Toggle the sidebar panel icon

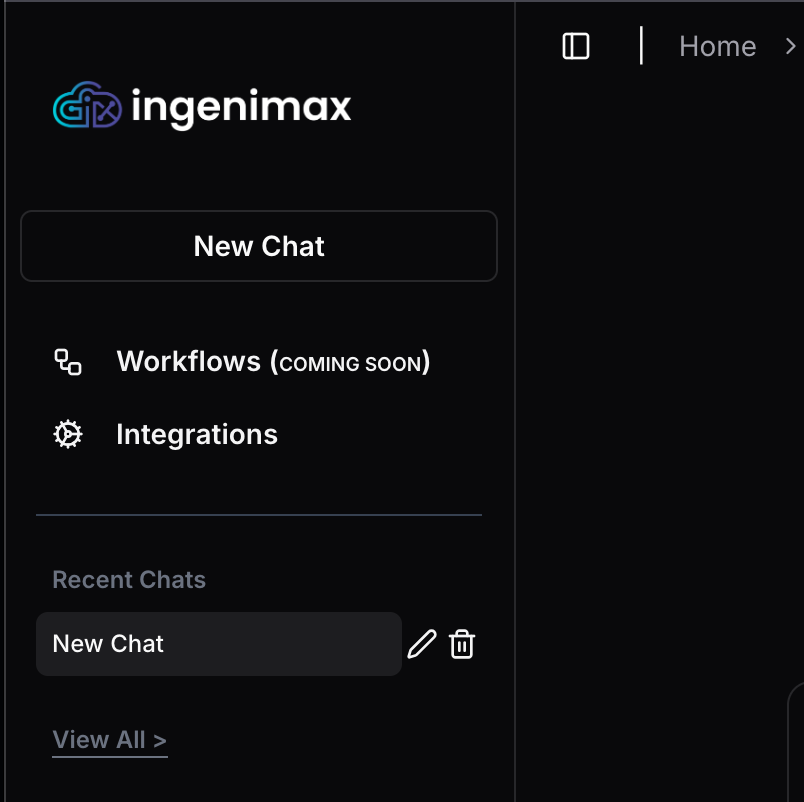(576, 46)
